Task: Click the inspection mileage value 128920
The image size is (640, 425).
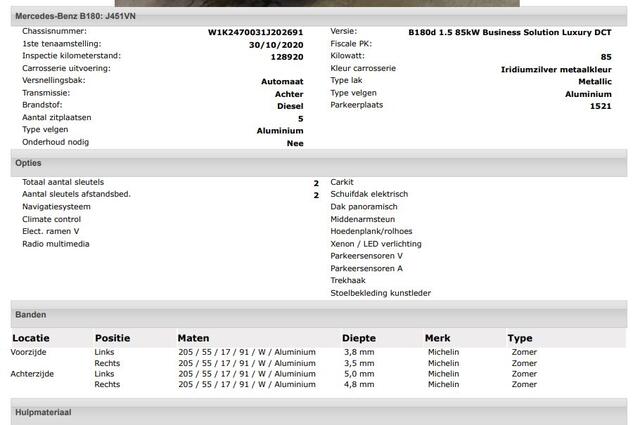Action: 287,57
